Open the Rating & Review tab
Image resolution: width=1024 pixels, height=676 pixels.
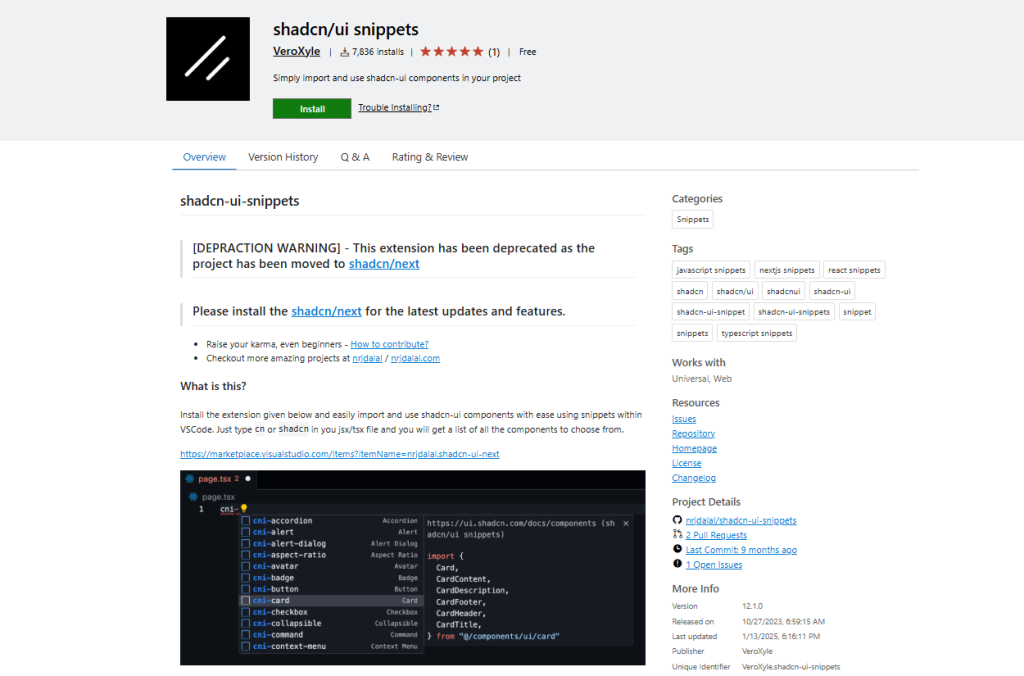coord(430,157)
